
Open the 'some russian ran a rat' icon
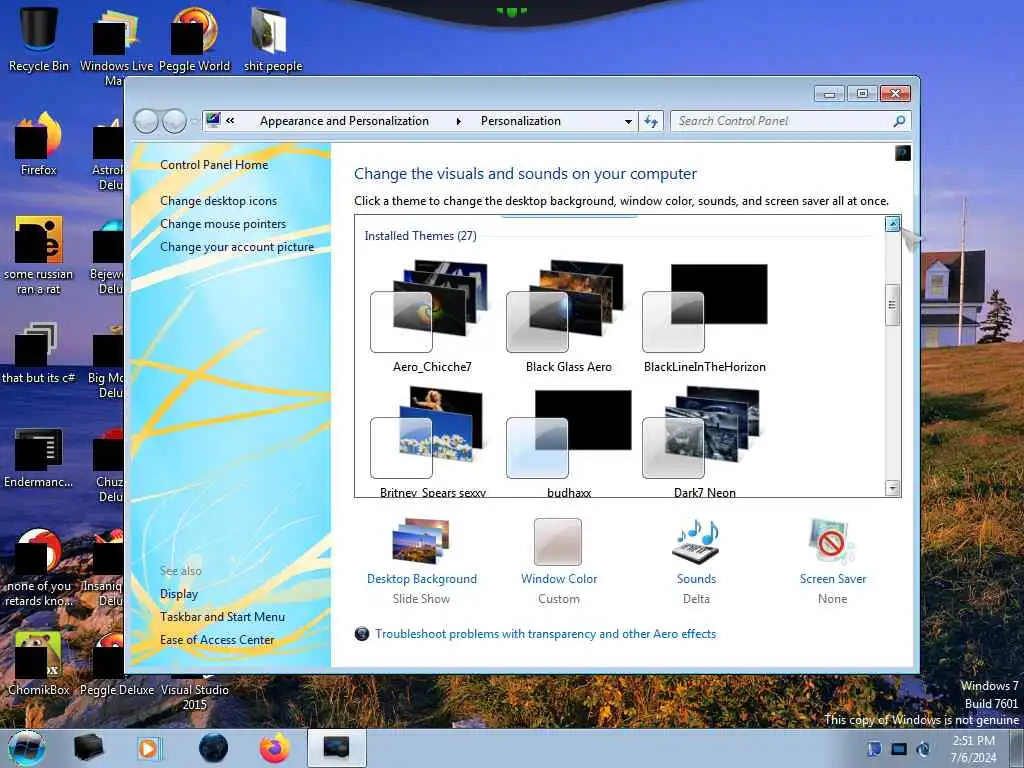point(39,255)
